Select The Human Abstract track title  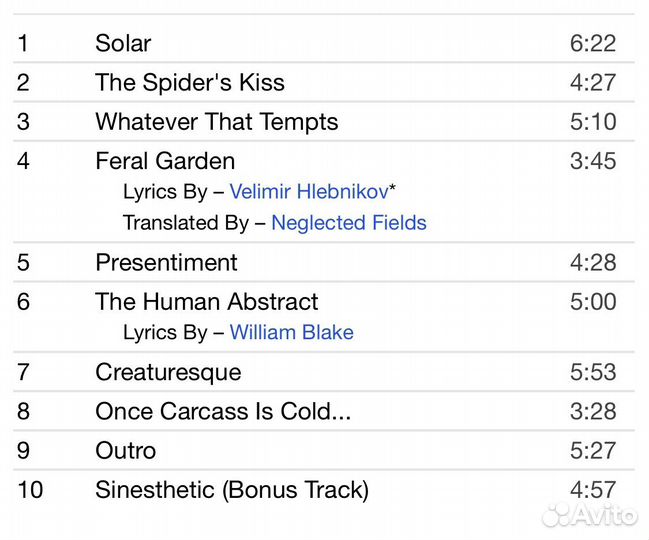(x=207, y=302)
